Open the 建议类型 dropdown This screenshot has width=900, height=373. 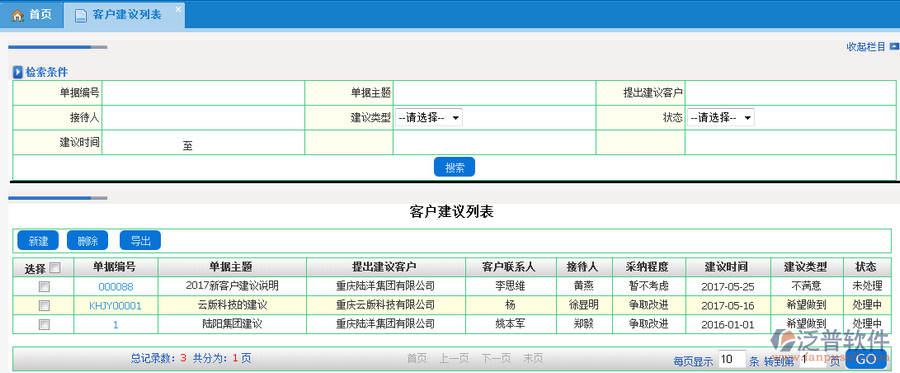428,118
